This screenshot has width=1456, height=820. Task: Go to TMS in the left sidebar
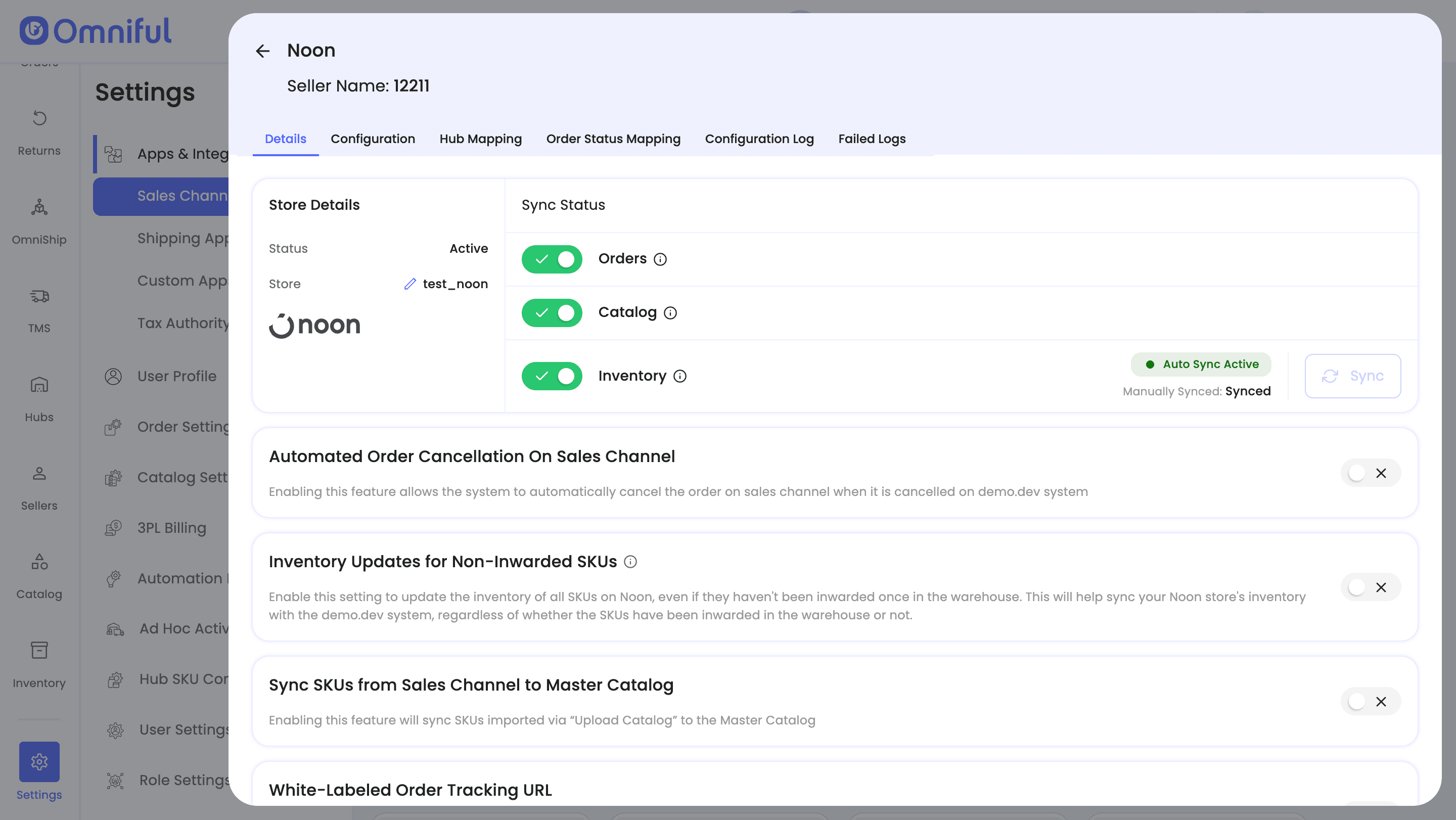pyautogui.click(x=39, y=310)
